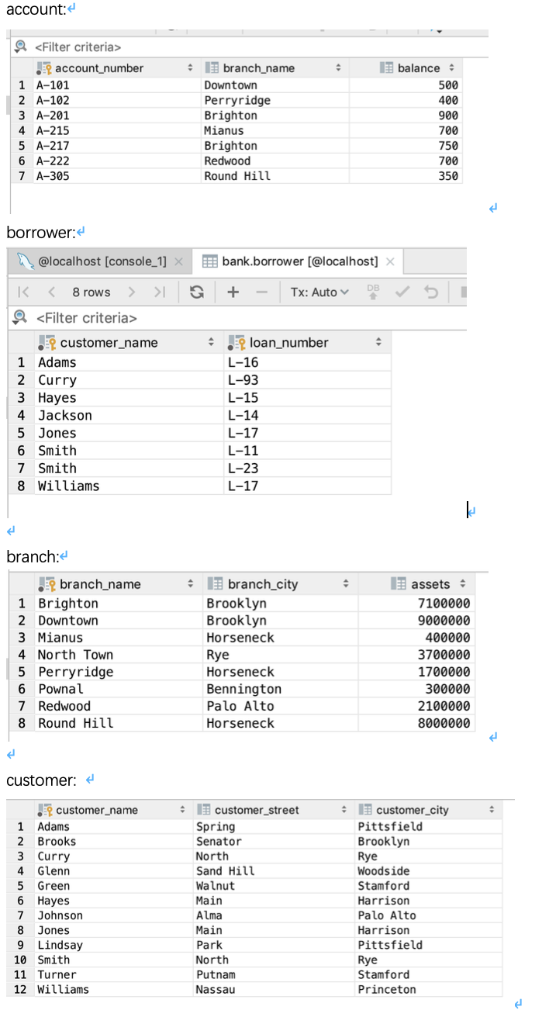The image size is (549, 1024).
Task: Add a new row with plus icon
Action: pyautogui.click(x=232, y=292)
